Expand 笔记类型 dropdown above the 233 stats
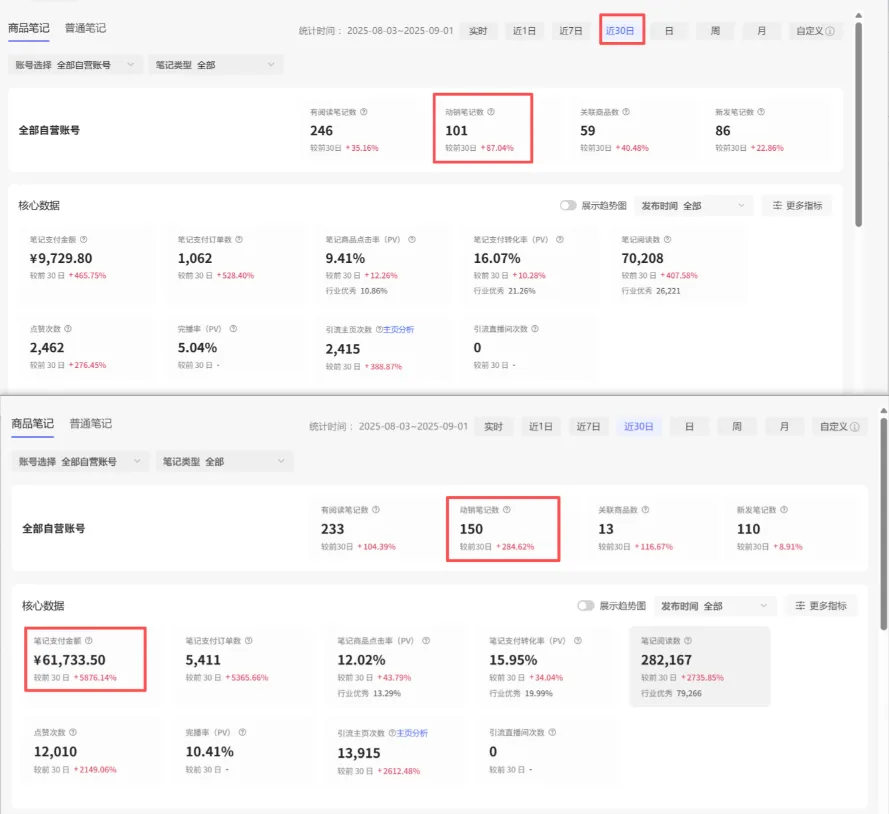The width and height of the screenshot is (889, 814). (224, 462)
